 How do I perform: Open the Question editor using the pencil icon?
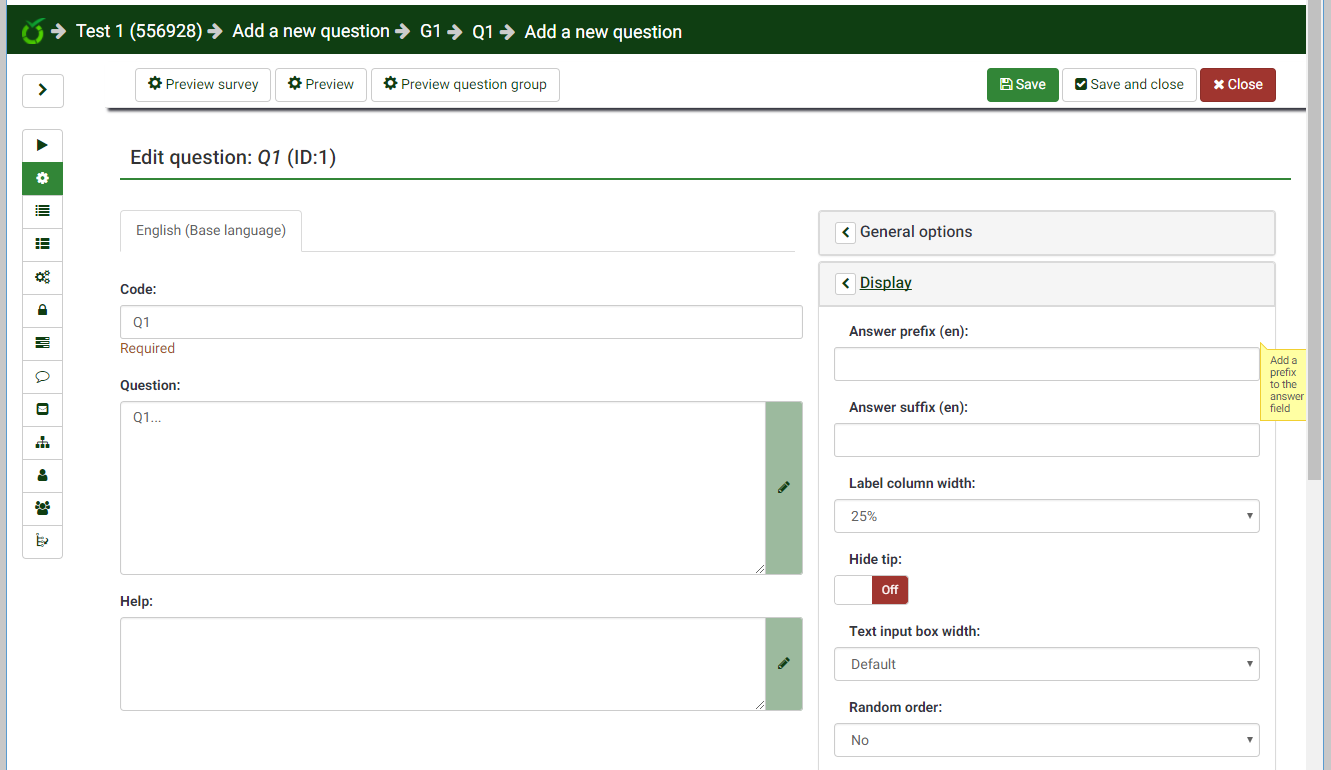[x=783, y=487]
